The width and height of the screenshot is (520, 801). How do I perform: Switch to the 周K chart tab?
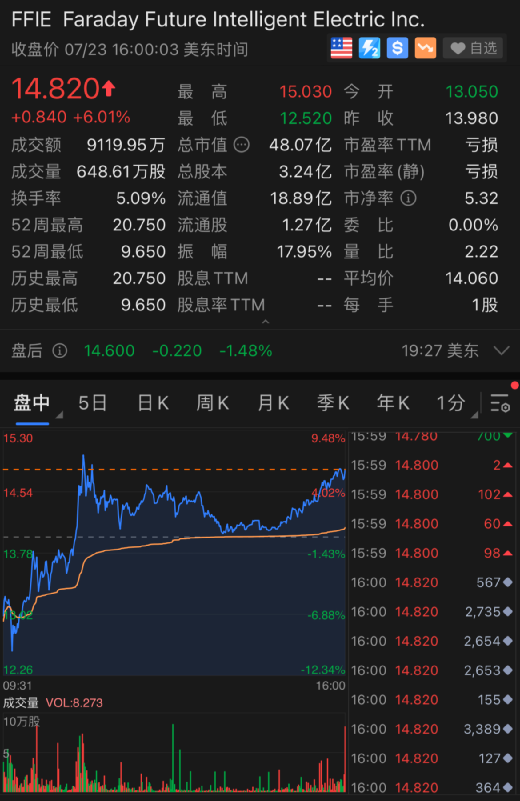coord(213,403)
